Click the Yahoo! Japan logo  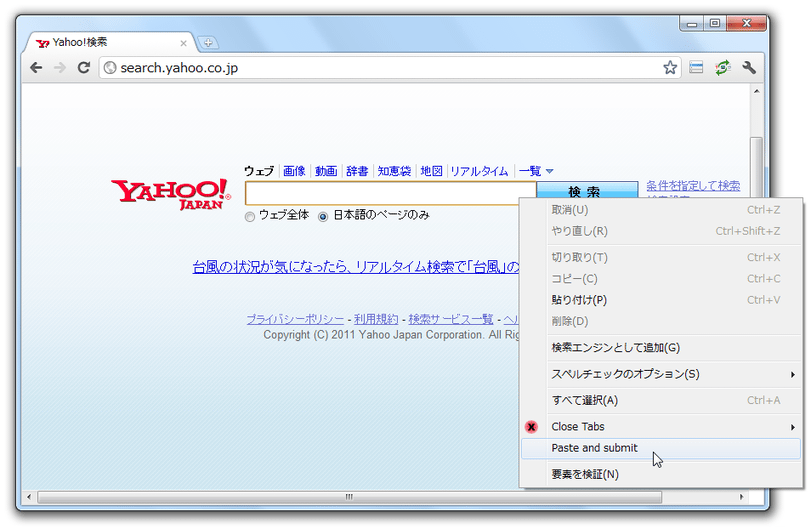pyautogui.click(x=171, y=194)
